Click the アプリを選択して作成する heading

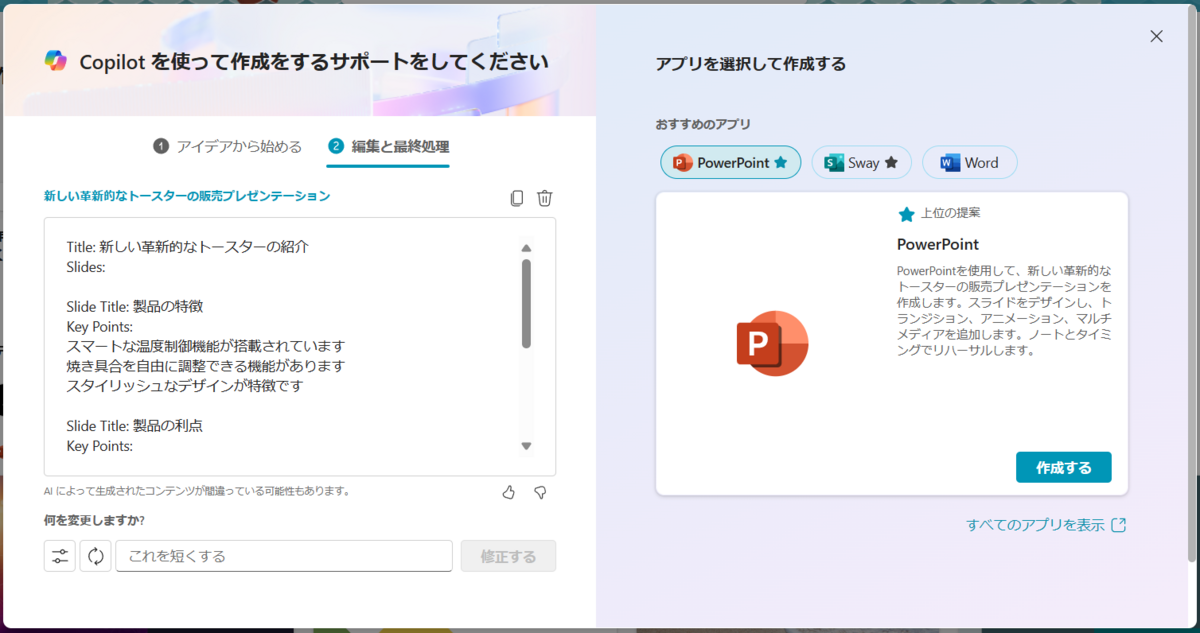pyautogui.click(x=751, y=64)
